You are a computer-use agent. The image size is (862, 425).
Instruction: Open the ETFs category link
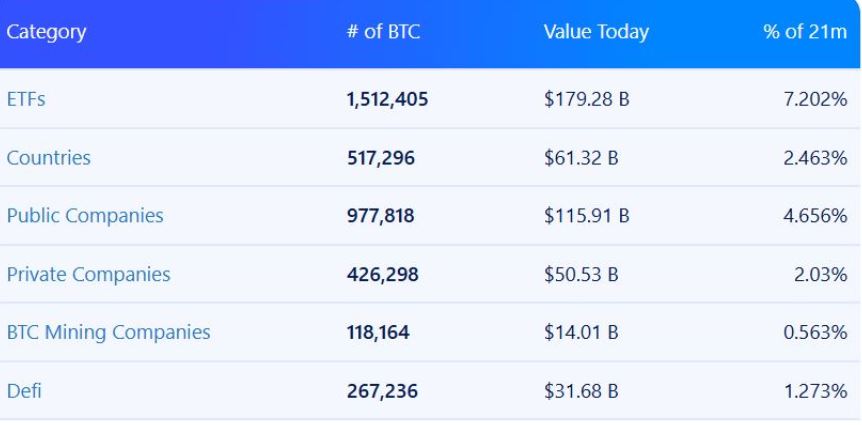[26, 100]
